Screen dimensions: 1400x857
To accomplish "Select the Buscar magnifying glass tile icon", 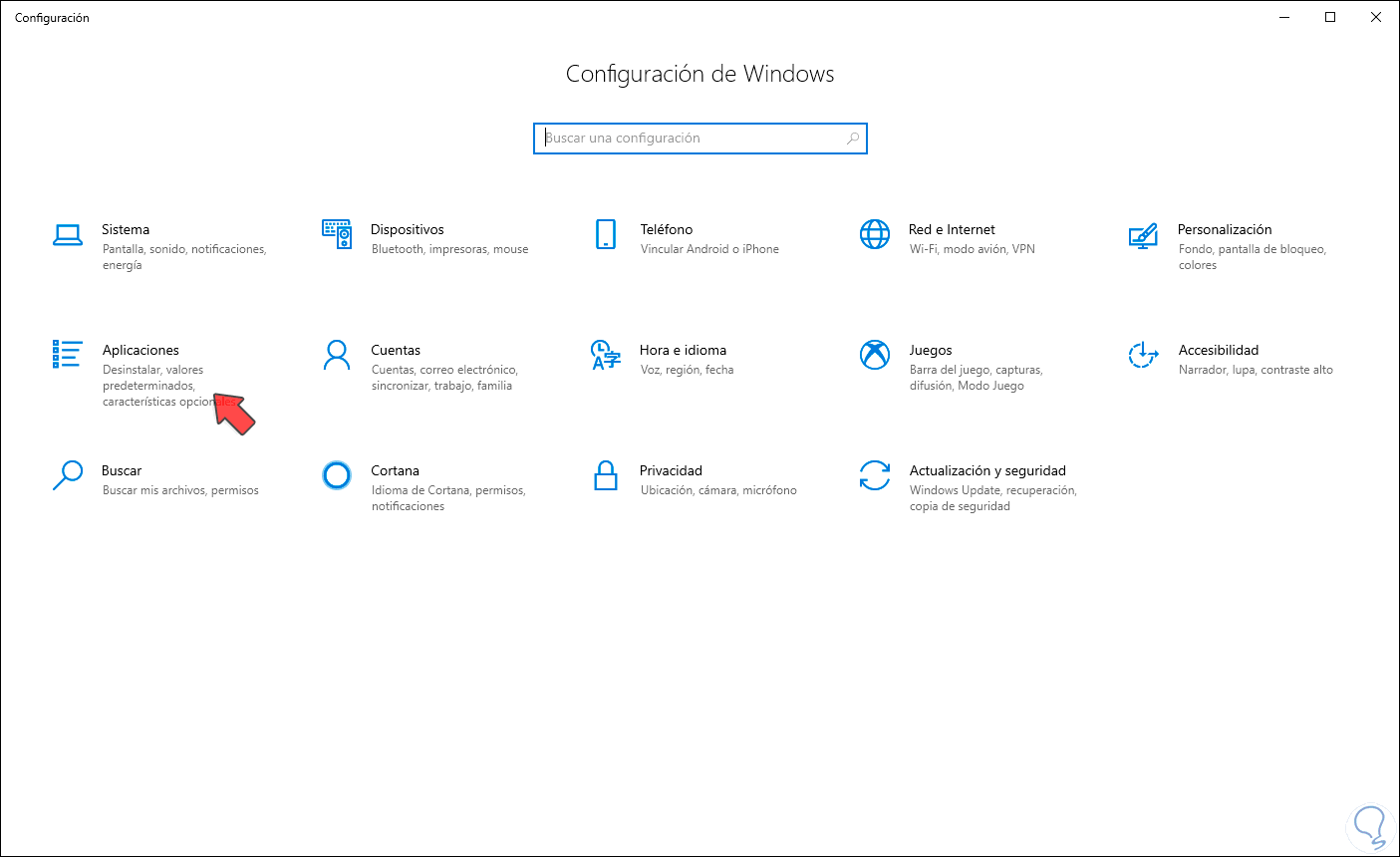I will click(67, 475).
